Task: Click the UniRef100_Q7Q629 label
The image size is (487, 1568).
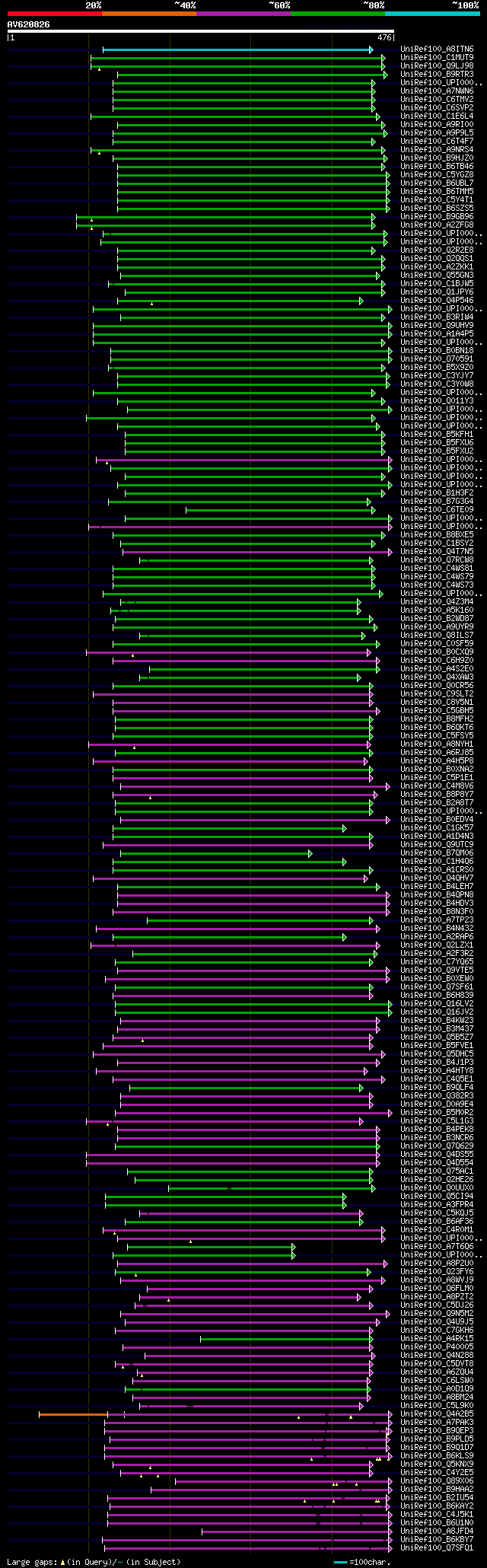Action: coord(437,1146)
